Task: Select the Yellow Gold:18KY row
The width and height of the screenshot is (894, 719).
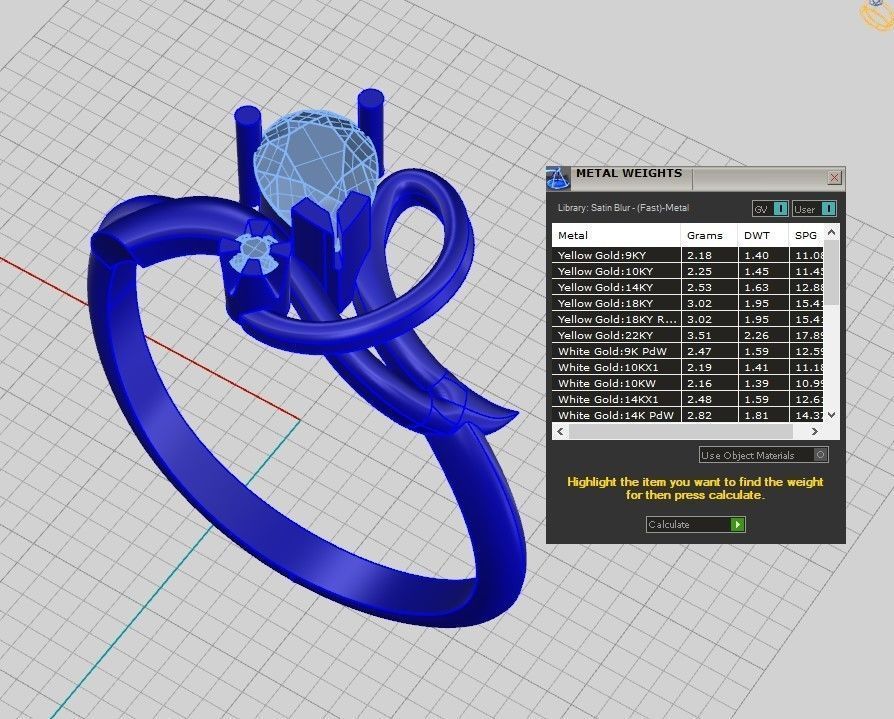Action: [688, 303]
